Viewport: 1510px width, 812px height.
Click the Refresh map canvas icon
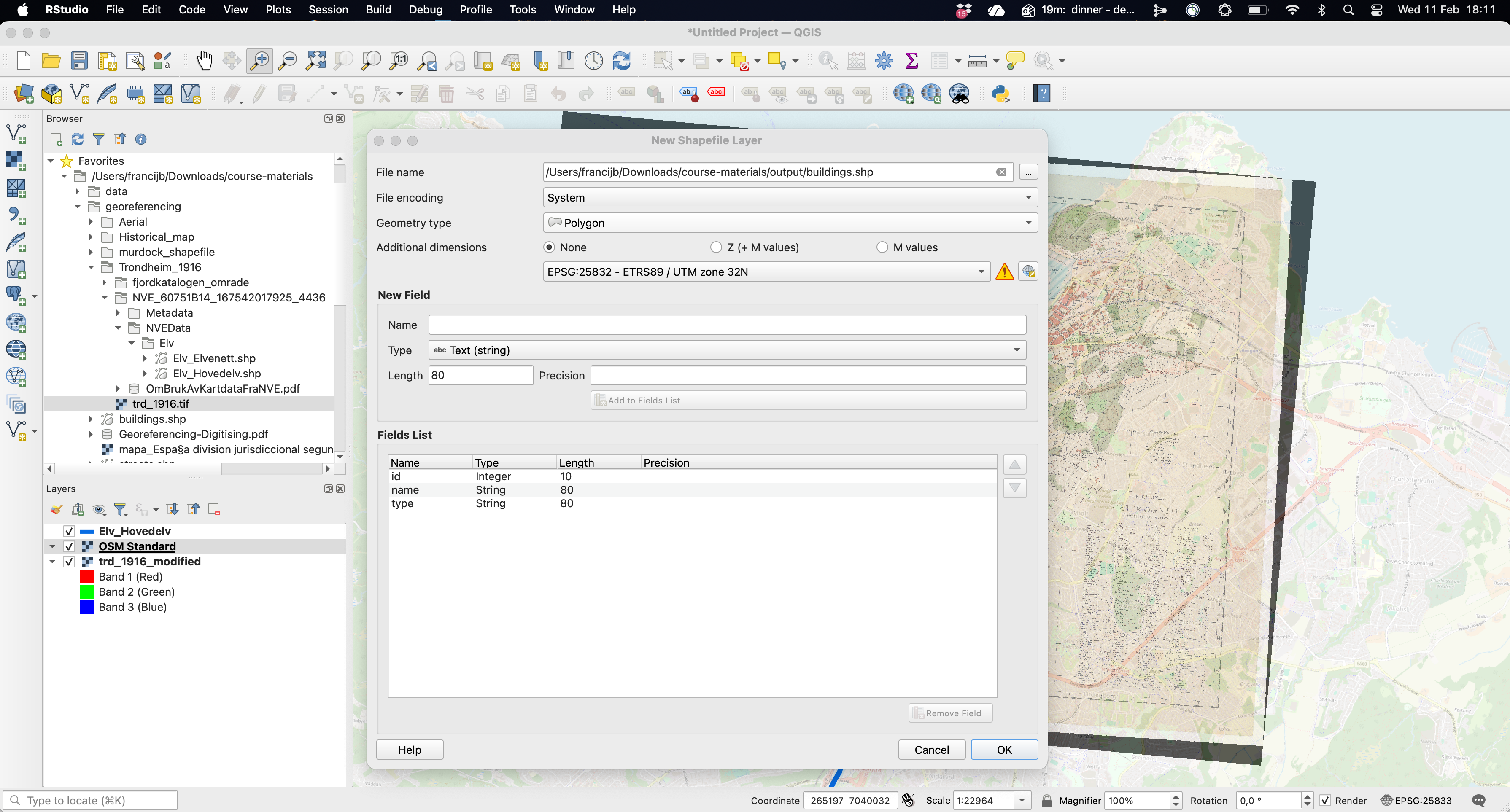621,61
